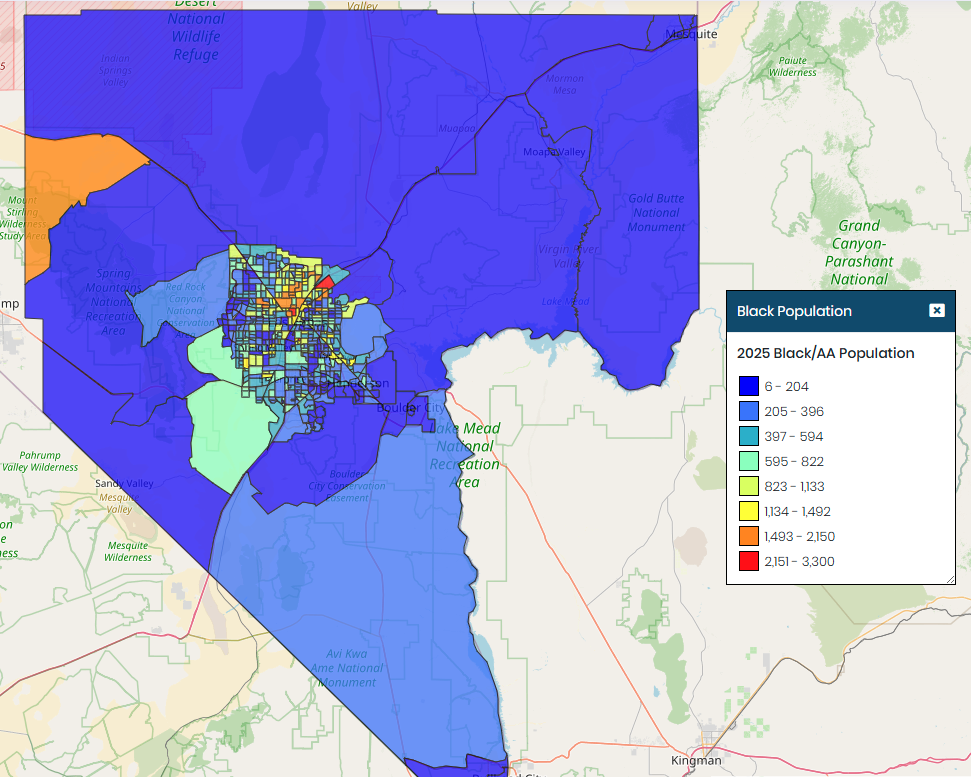Click the Gold Butte National Monument label
This screenshot has width=971, height=777.
pyautogui.click(x=656, y=212)
